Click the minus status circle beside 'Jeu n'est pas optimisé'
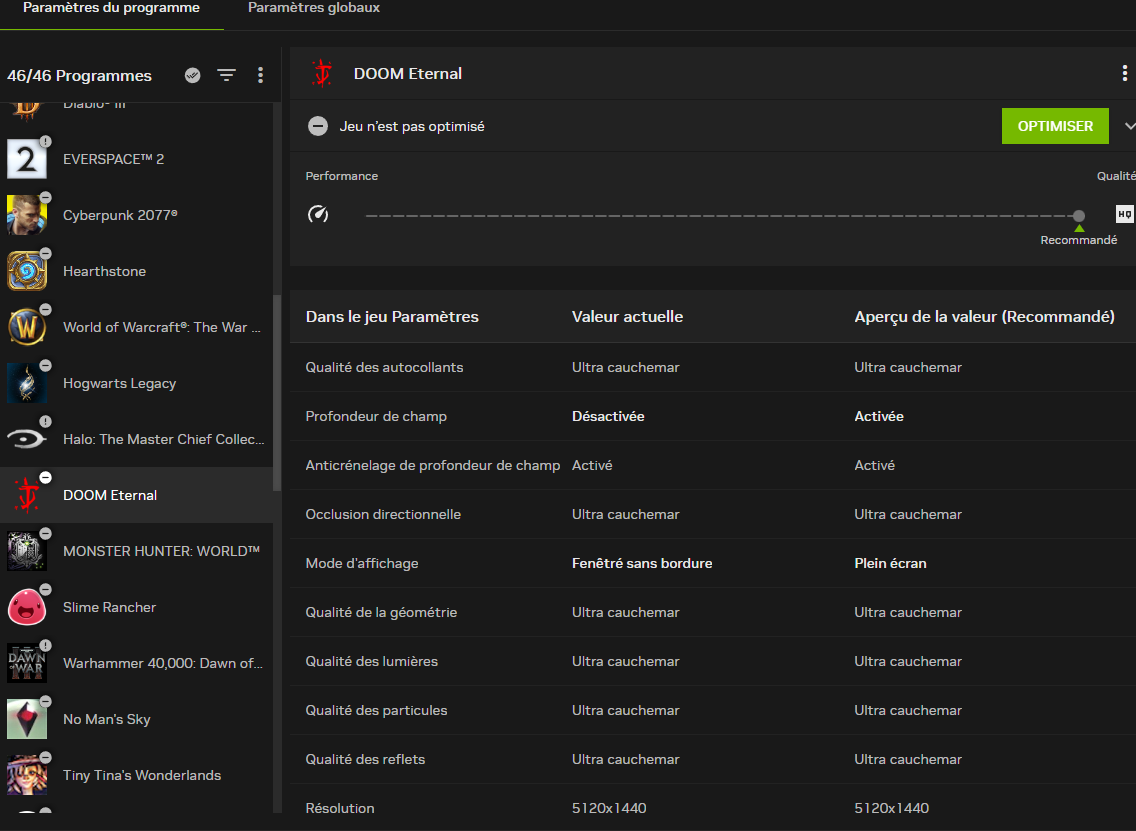The height and width of the screenshot is (831, 1136). (318, 126)
